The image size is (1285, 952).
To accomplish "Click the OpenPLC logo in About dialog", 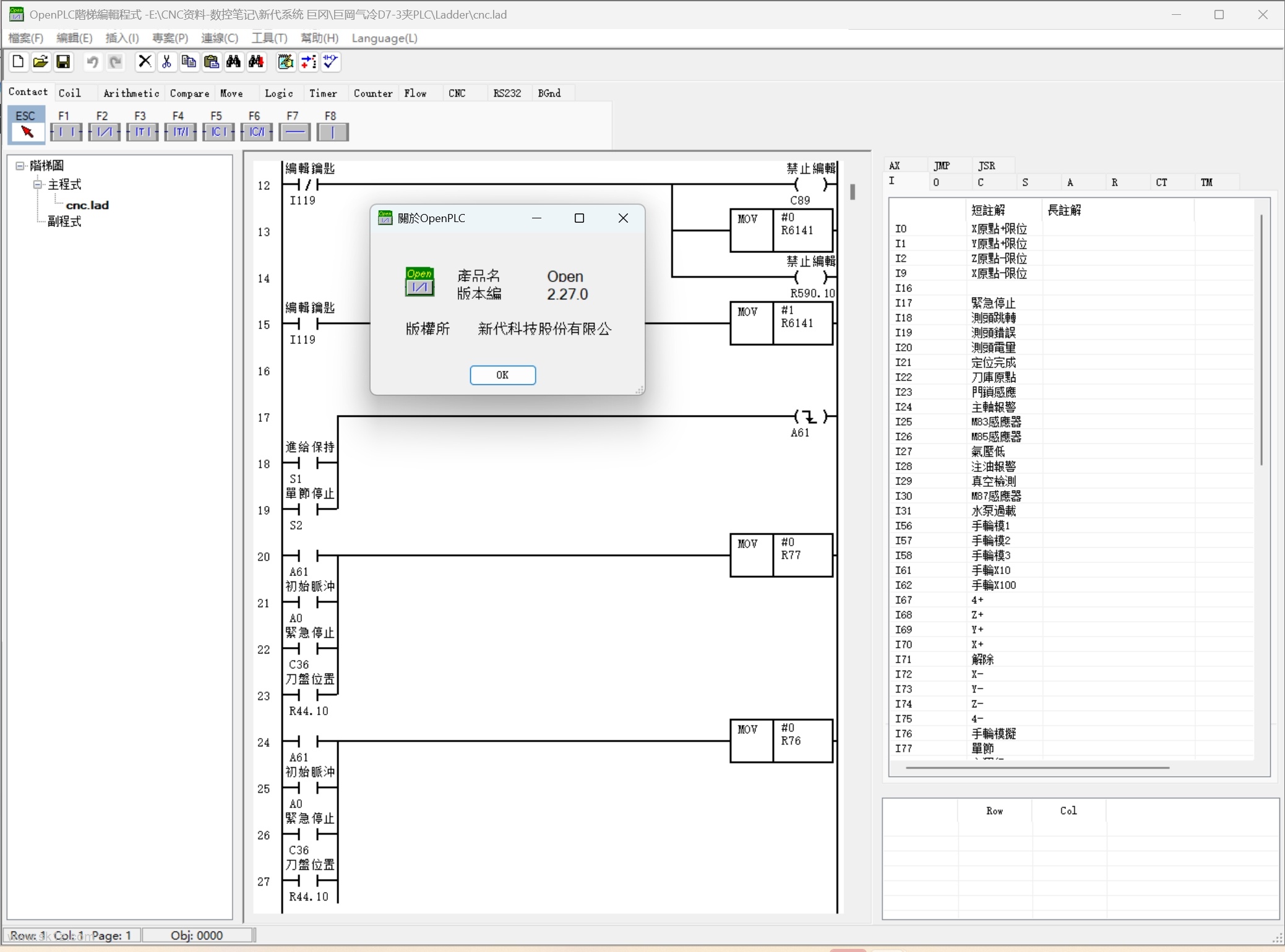I will 419,282.
